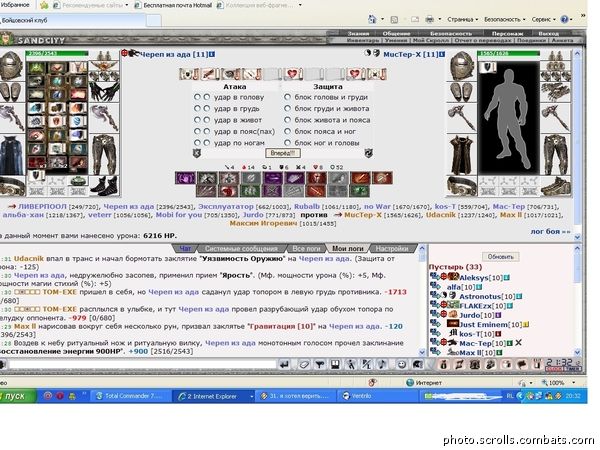Click the pants armor item of МисТер-Х
600x450 pixels.
click(x=555, y=154)
